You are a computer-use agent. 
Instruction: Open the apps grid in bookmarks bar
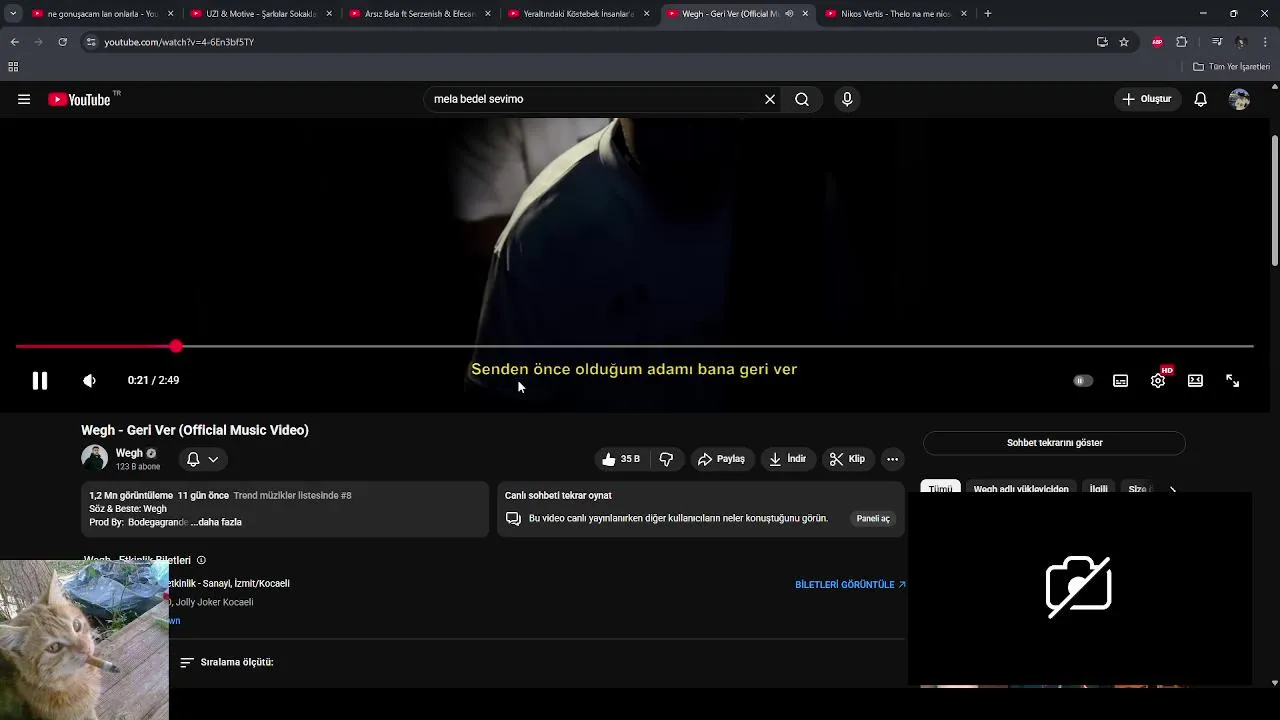click(x=13, y=67)
